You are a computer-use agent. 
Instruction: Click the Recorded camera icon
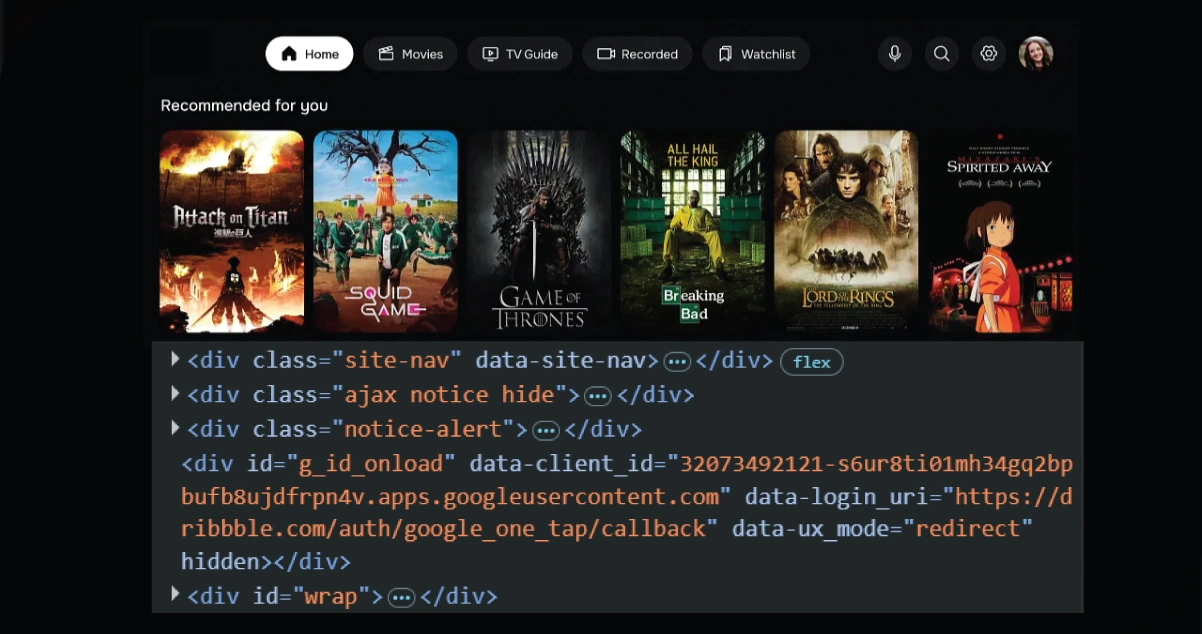tap(605, 54)
